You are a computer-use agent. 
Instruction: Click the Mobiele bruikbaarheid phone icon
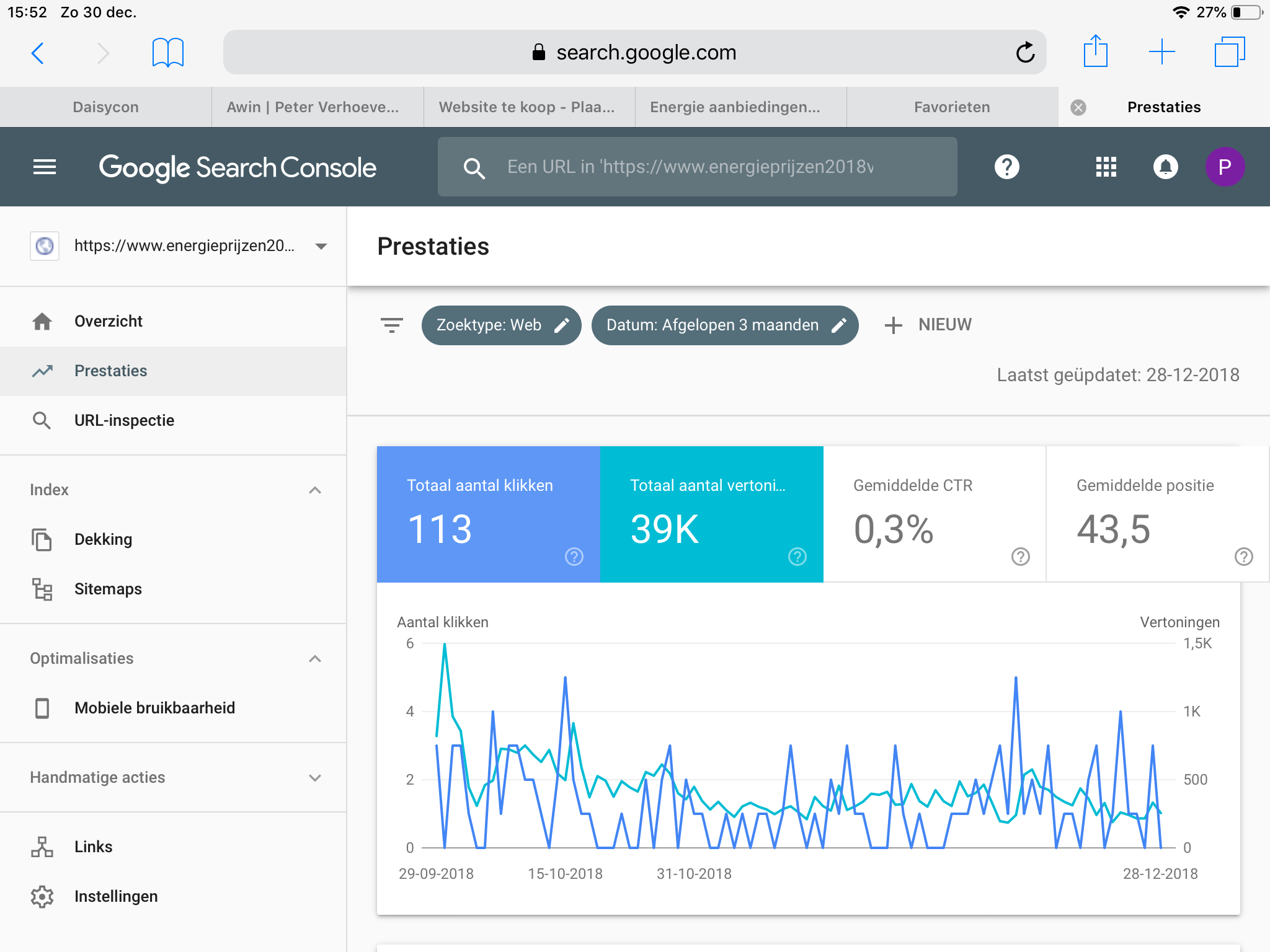(x=42, y=708)
